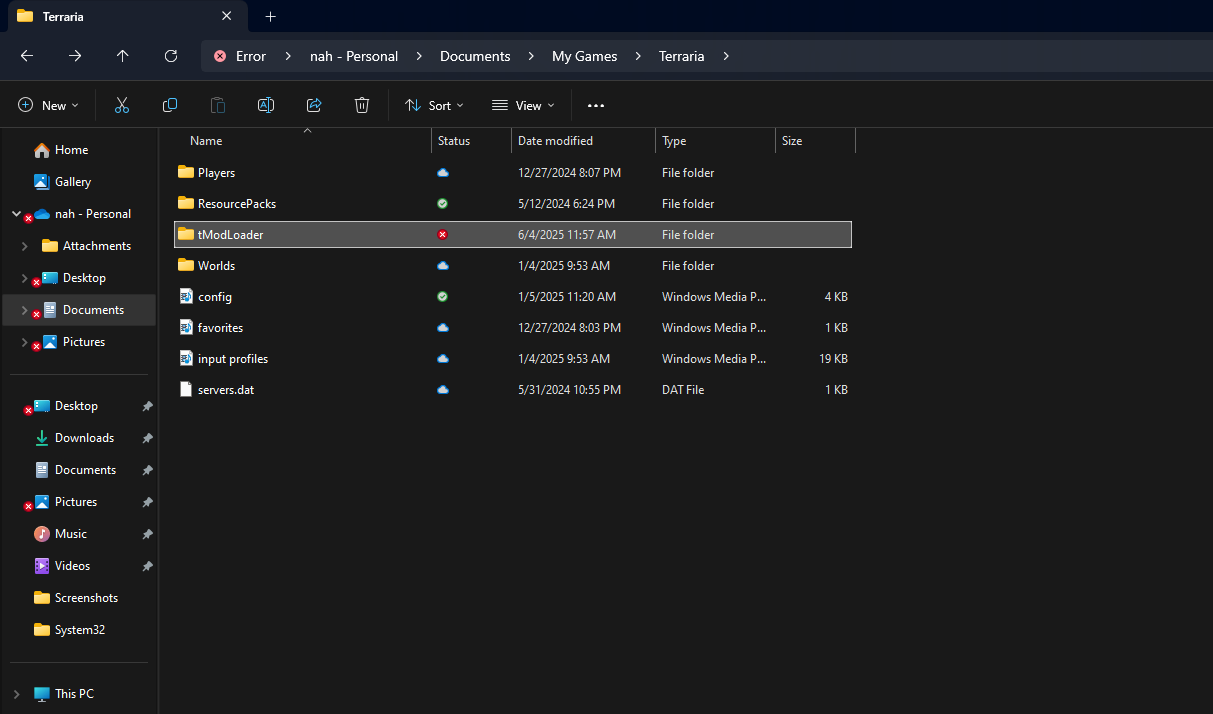The height and width of the screenshot is (714, 1213).
Task: Select the Worlds folder
Action: coord(216,266)
